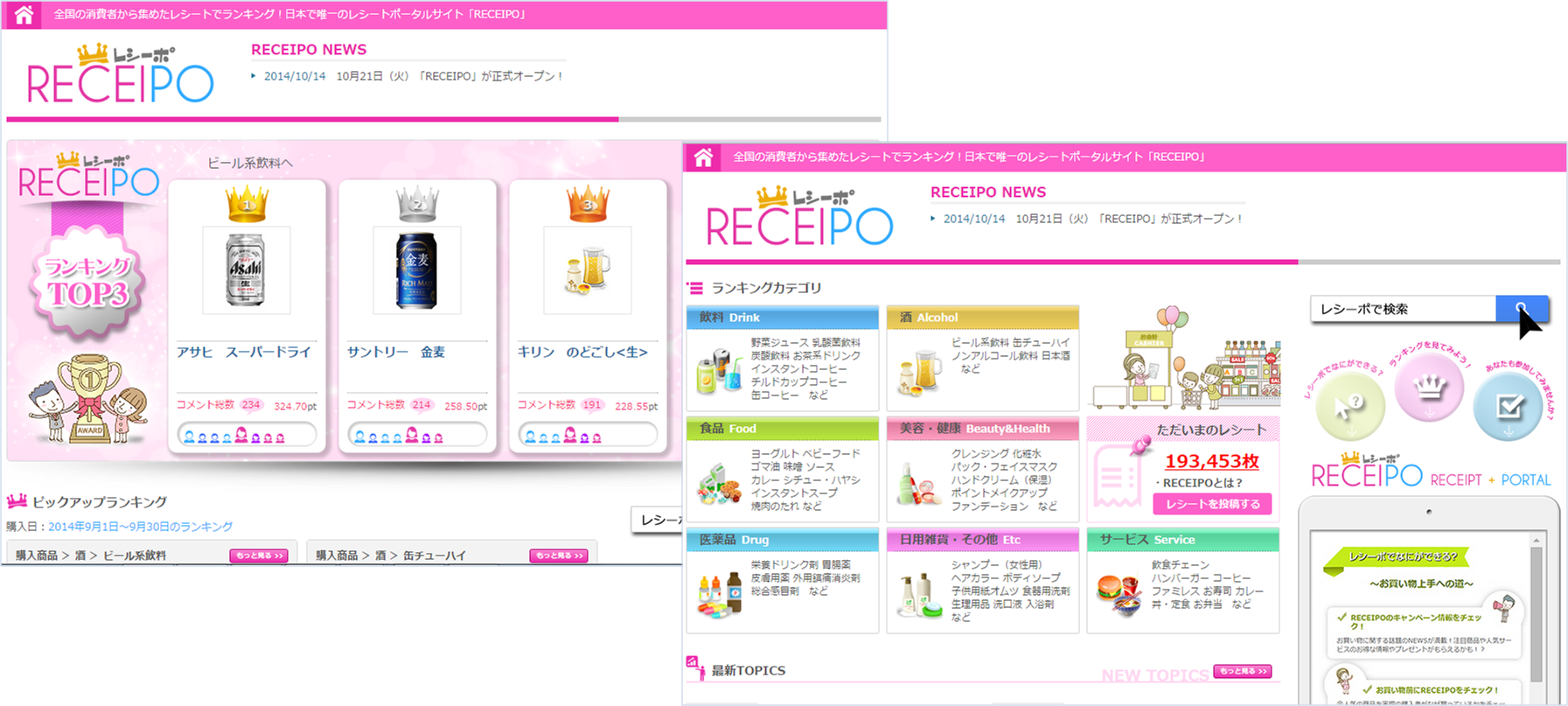
Task: Click the 228.55pt score text
Action: tap(637, 407)
